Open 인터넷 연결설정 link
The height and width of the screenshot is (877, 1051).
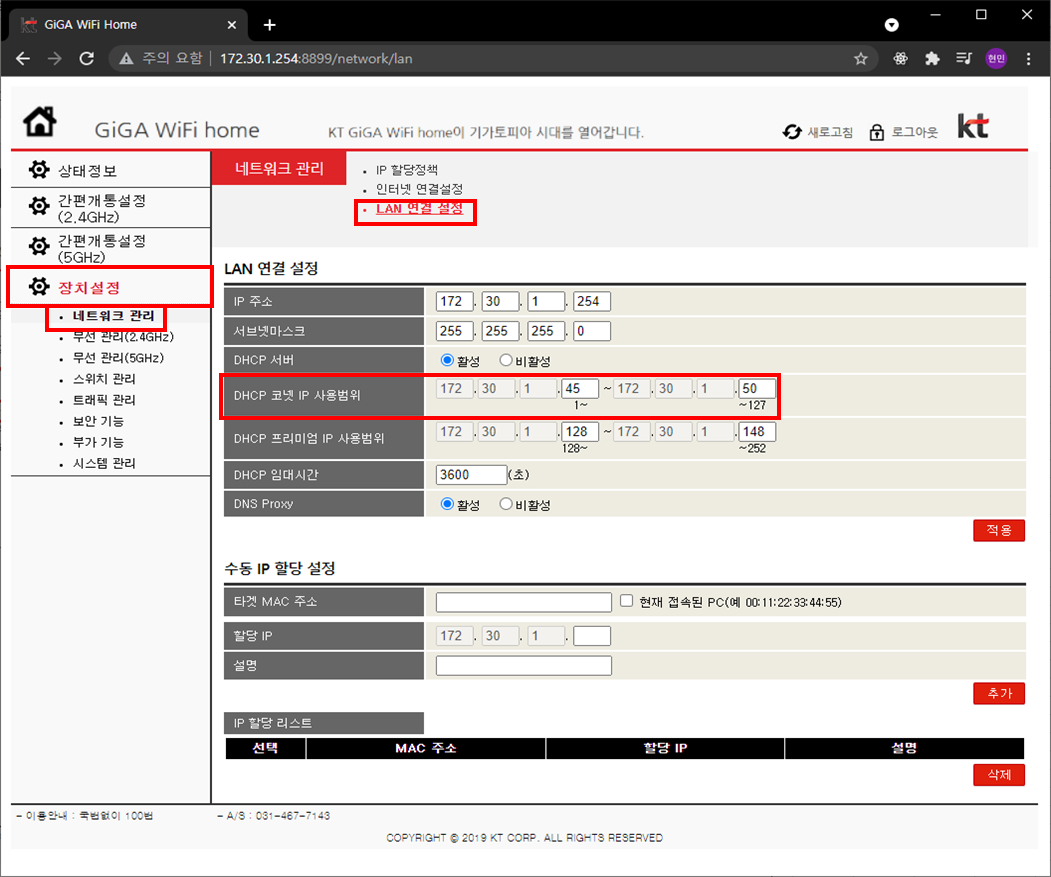point(419,189)
